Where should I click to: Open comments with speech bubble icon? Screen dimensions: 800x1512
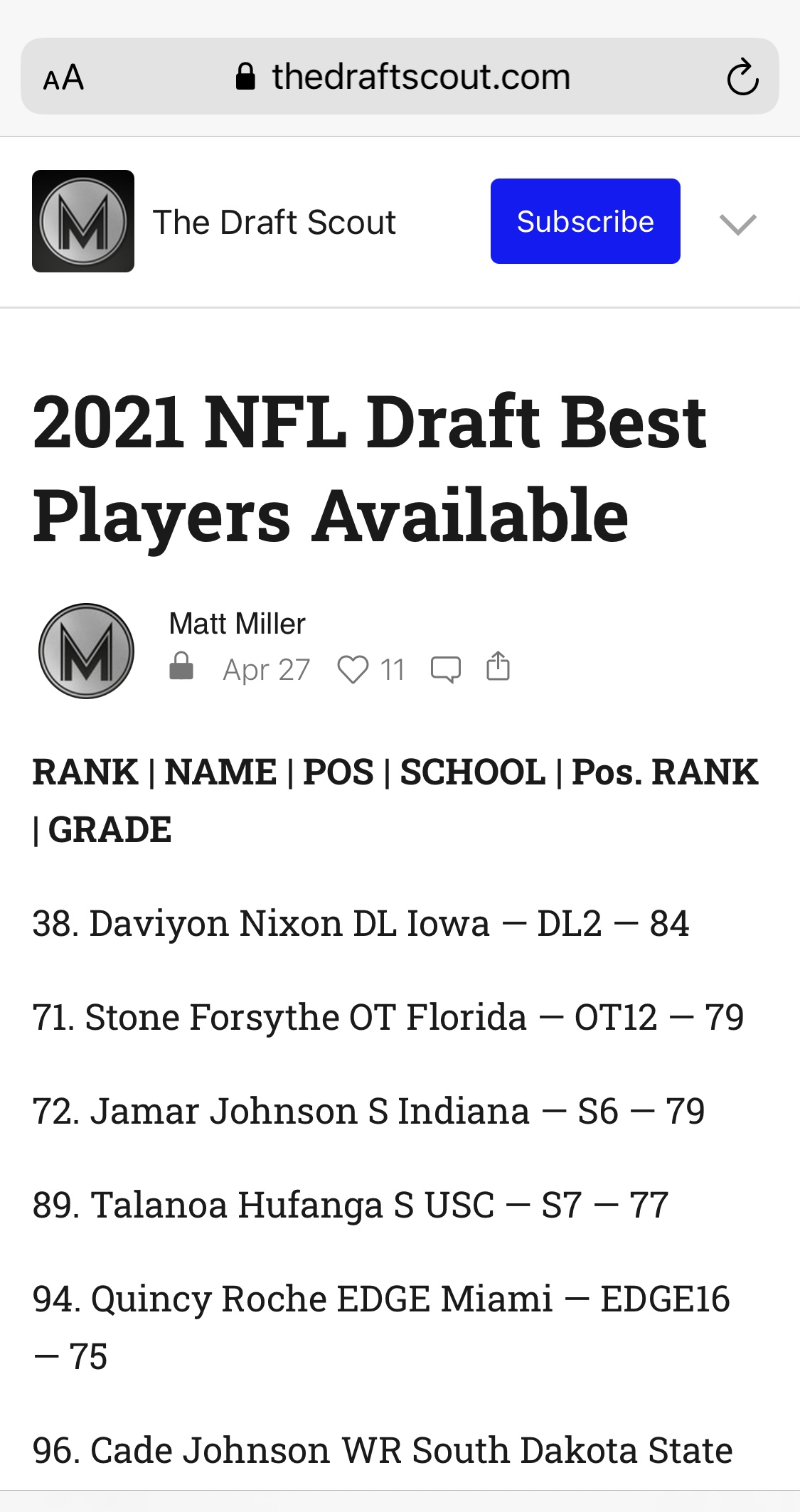pyautogui.click(x=446, y=669)
